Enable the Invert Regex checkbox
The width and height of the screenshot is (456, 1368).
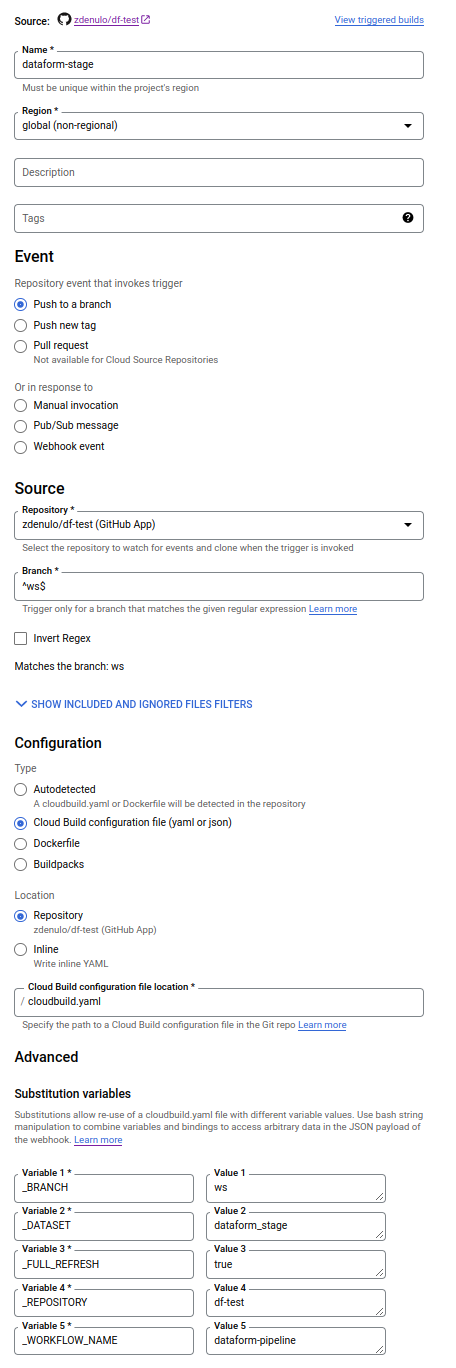point(21,638)
